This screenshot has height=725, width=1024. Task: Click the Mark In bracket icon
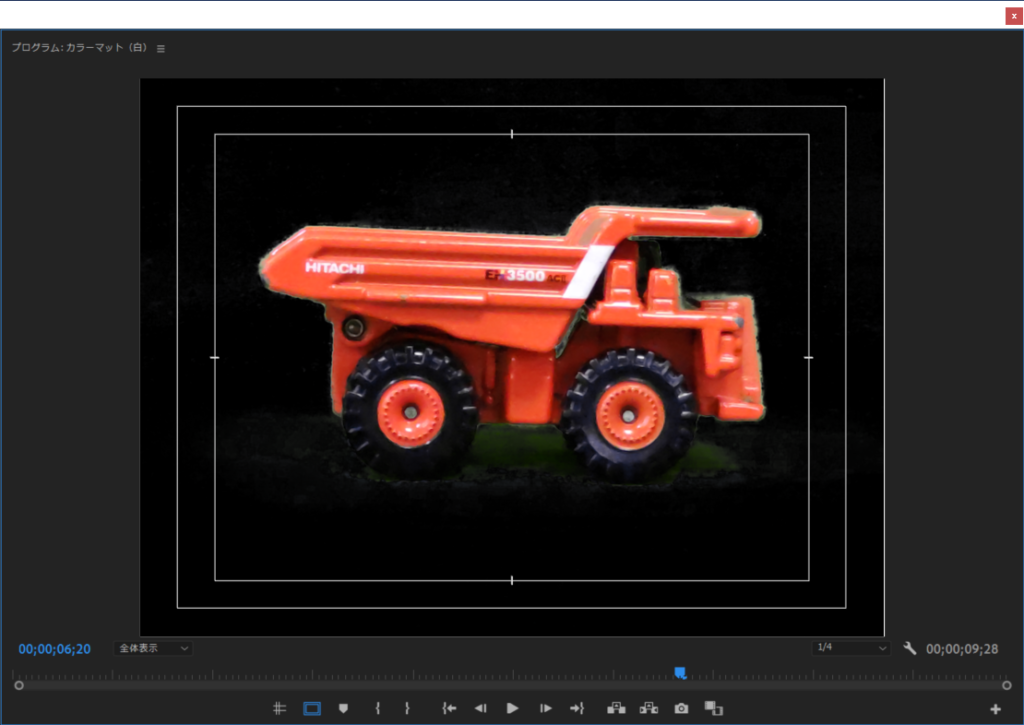[x=377, y=708]
